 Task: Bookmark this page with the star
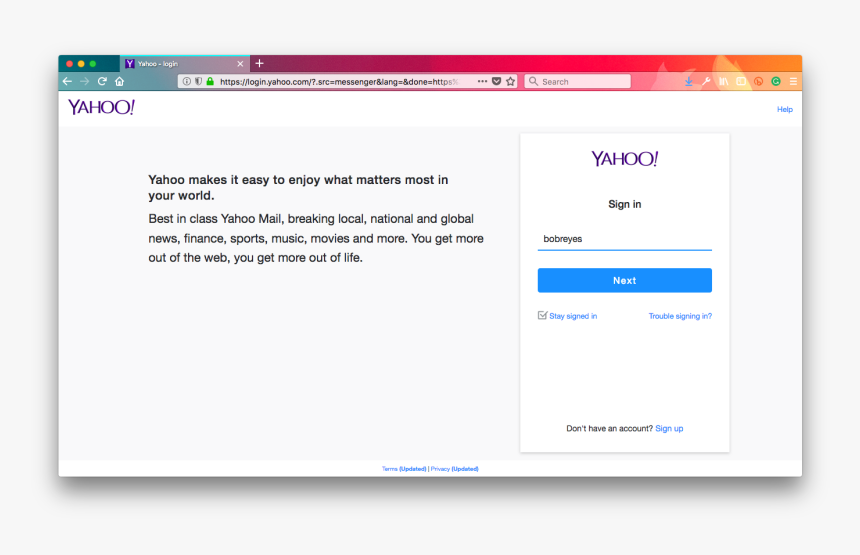point(511,81)
